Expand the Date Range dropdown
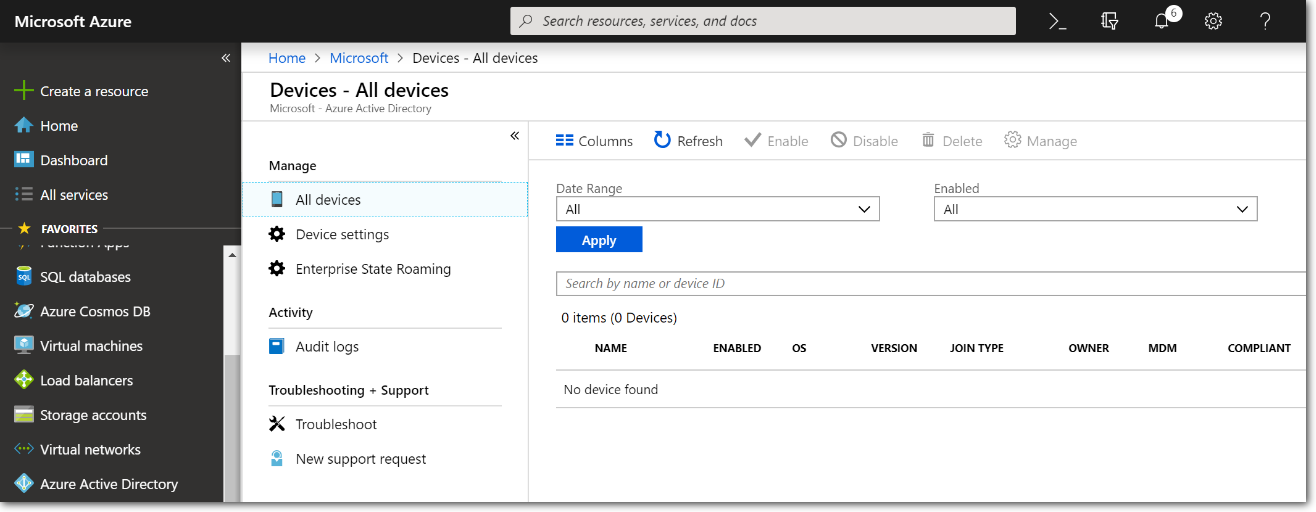Image resolution: width=1316 pixels, height=512 pixels. point(717,209)
